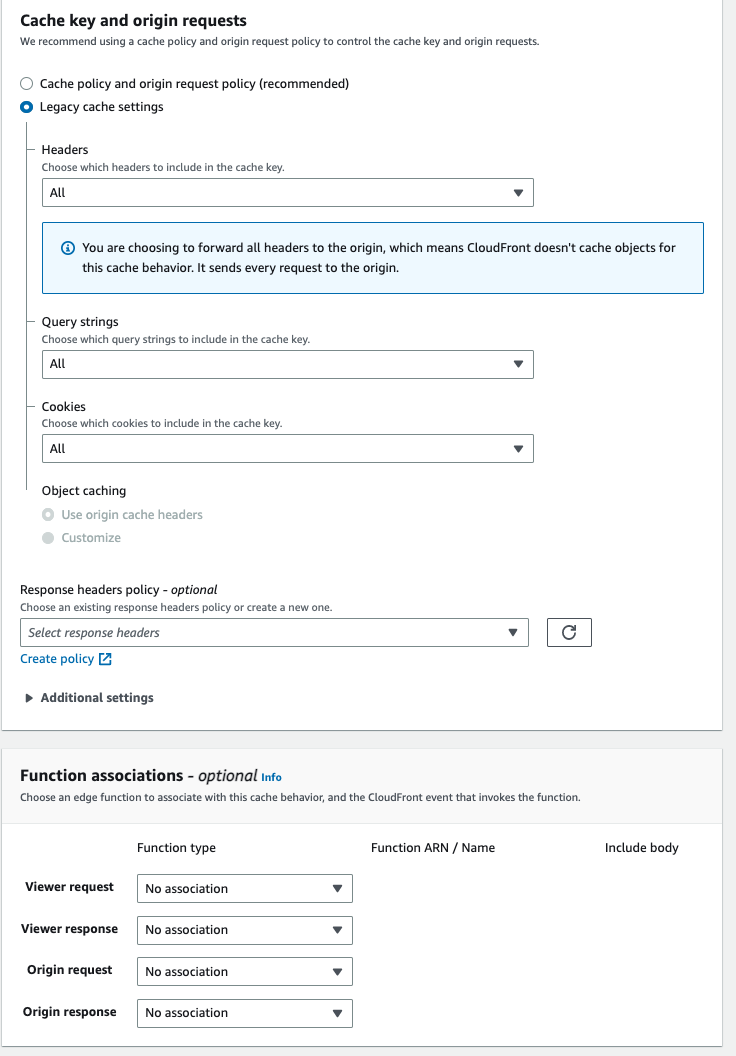The width and height of the screenshot is (736, 1056).
Task: Click the caret icon on the Cookies dropdown
Action: 520,448
